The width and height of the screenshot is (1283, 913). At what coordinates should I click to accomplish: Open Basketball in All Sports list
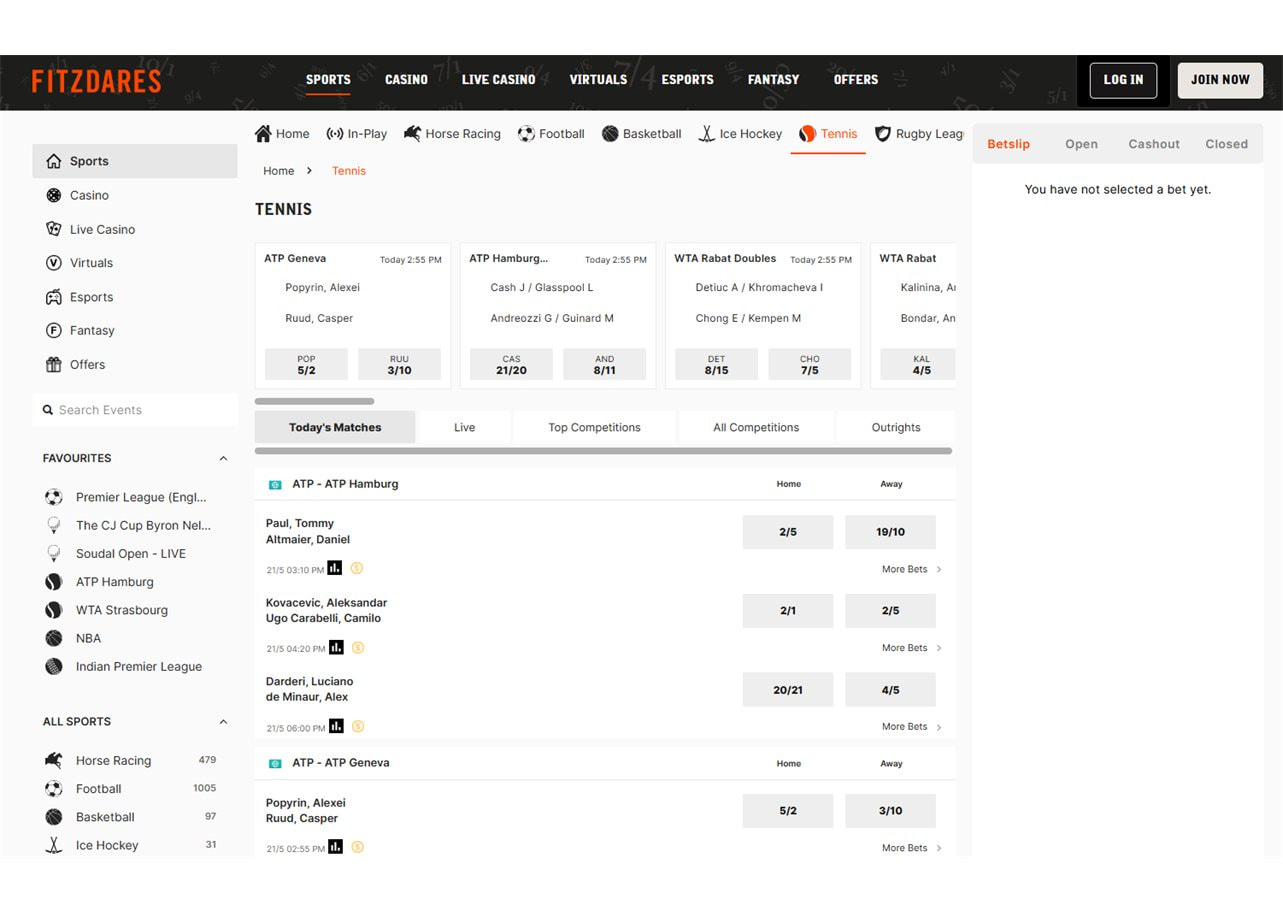pyautogui.click(x=130, y=817)
